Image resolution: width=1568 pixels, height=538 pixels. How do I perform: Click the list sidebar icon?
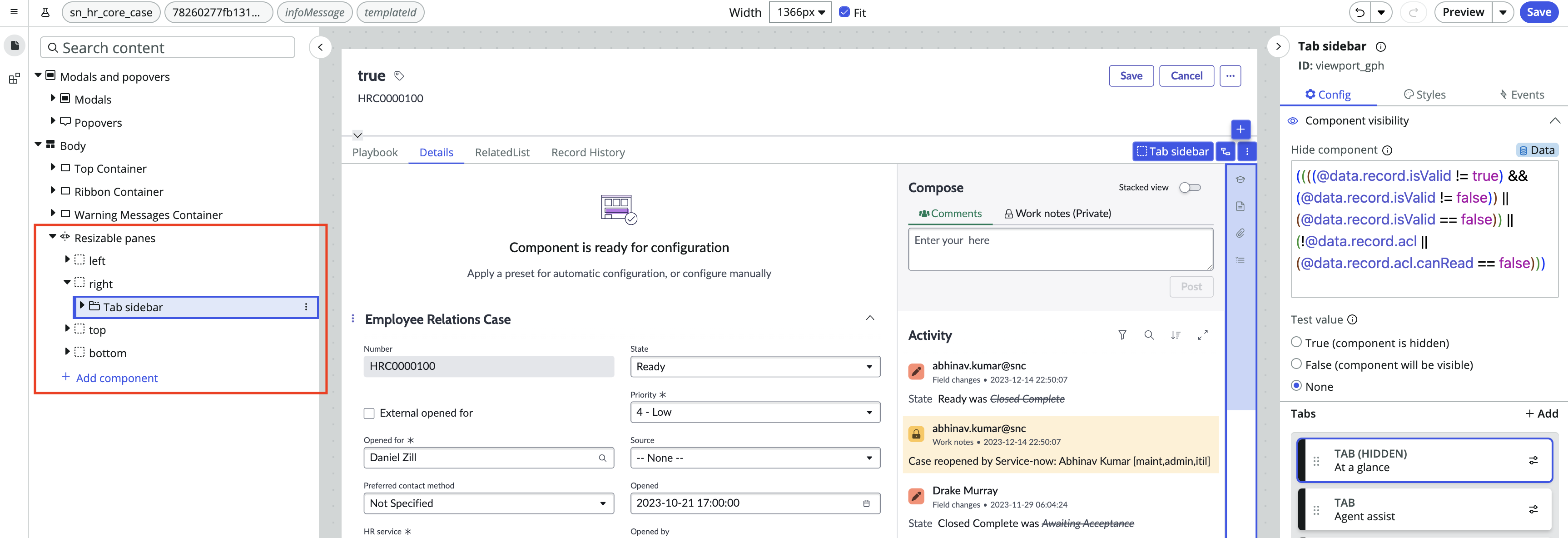coord(1241,260)
